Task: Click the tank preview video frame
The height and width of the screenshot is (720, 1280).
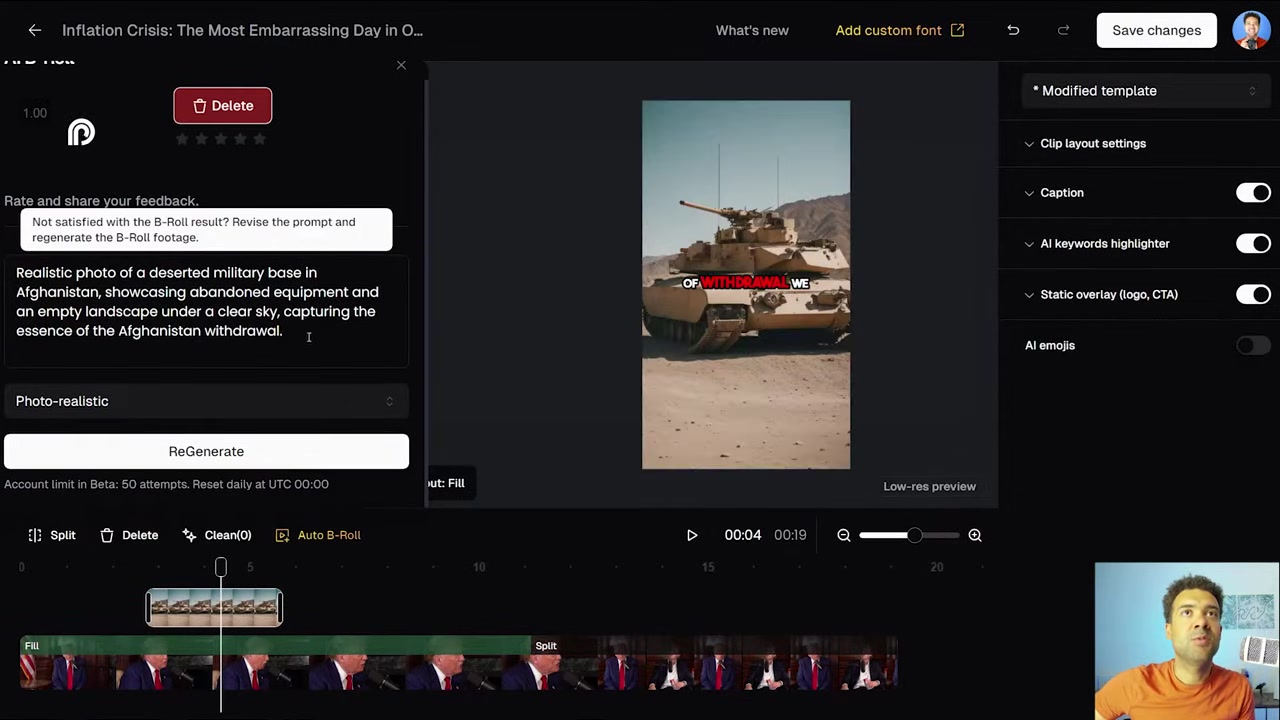Action: [x=746, y=284]
